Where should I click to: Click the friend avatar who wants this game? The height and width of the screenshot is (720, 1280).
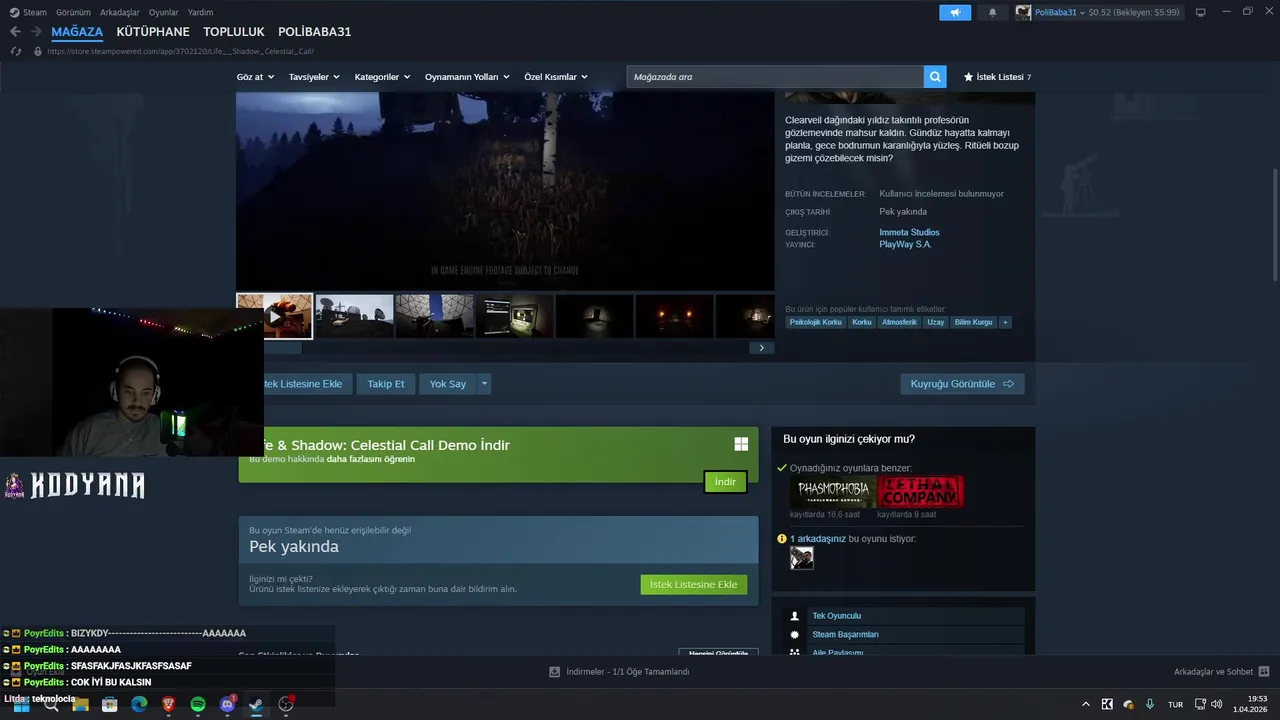tap(802, 558)
